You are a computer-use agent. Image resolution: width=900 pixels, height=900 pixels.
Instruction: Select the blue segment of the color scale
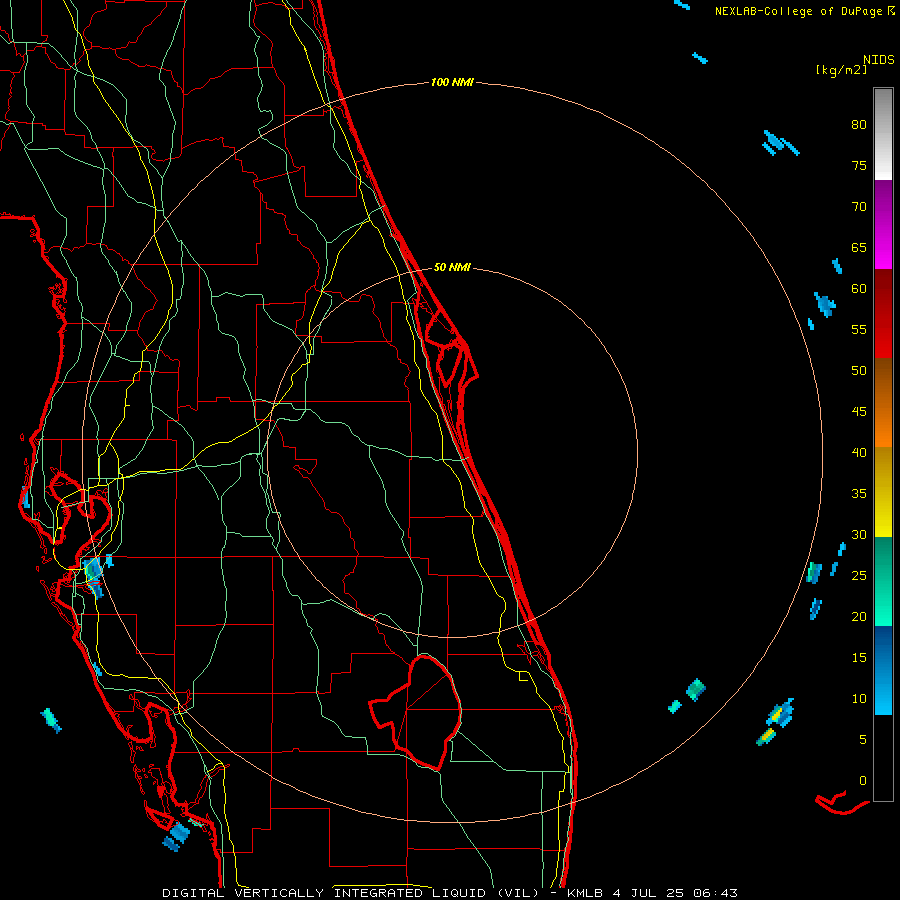pyautogui.click(x=883, y=670)
